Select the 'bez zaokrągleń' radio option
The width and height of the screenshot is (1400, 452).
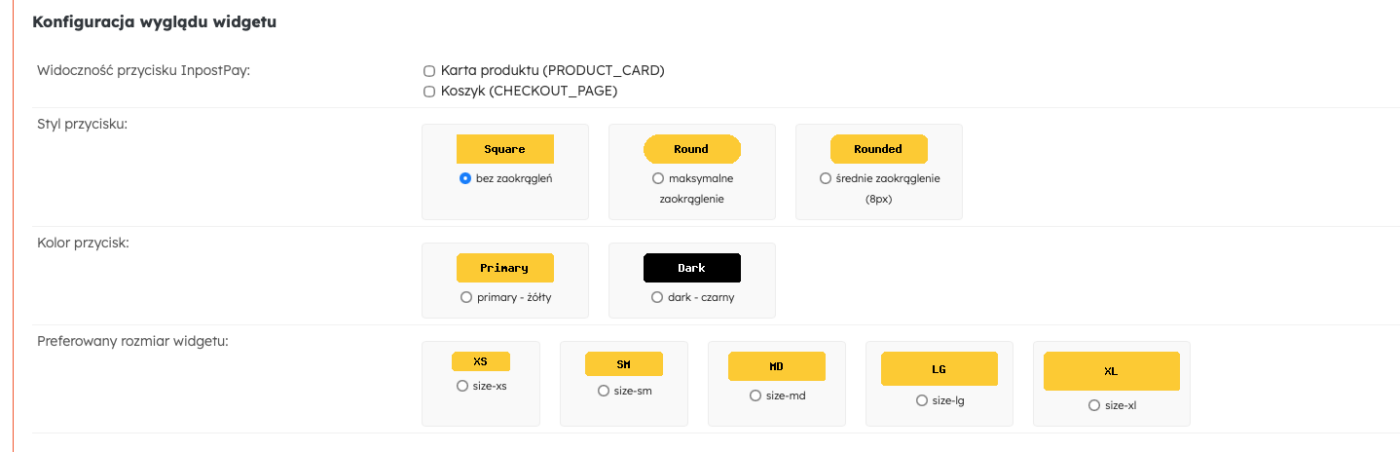point(465,178)
